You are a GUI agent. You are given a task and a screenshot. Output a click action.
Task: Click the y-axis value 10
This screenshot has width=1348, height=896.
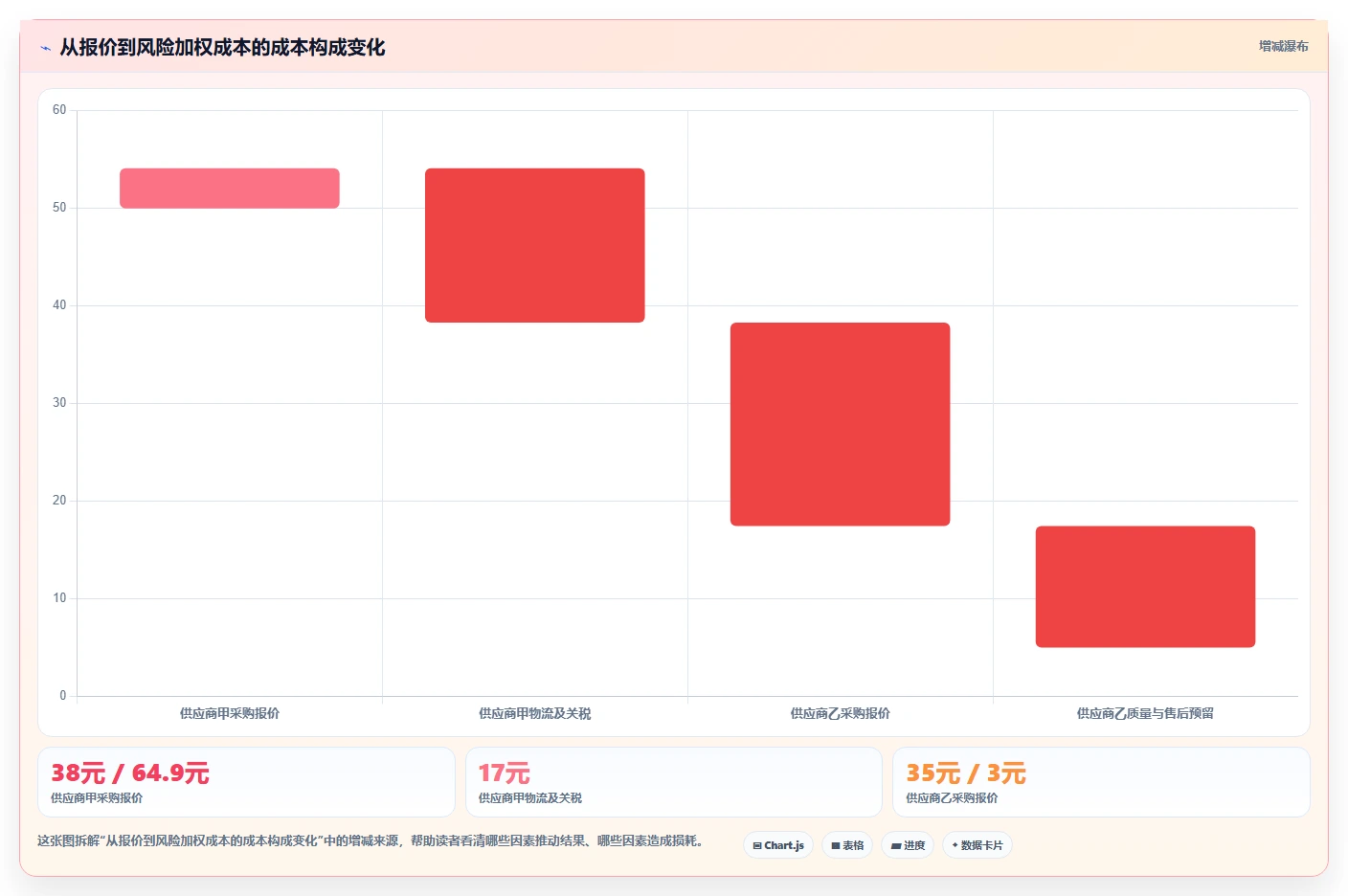pos(59,598)
